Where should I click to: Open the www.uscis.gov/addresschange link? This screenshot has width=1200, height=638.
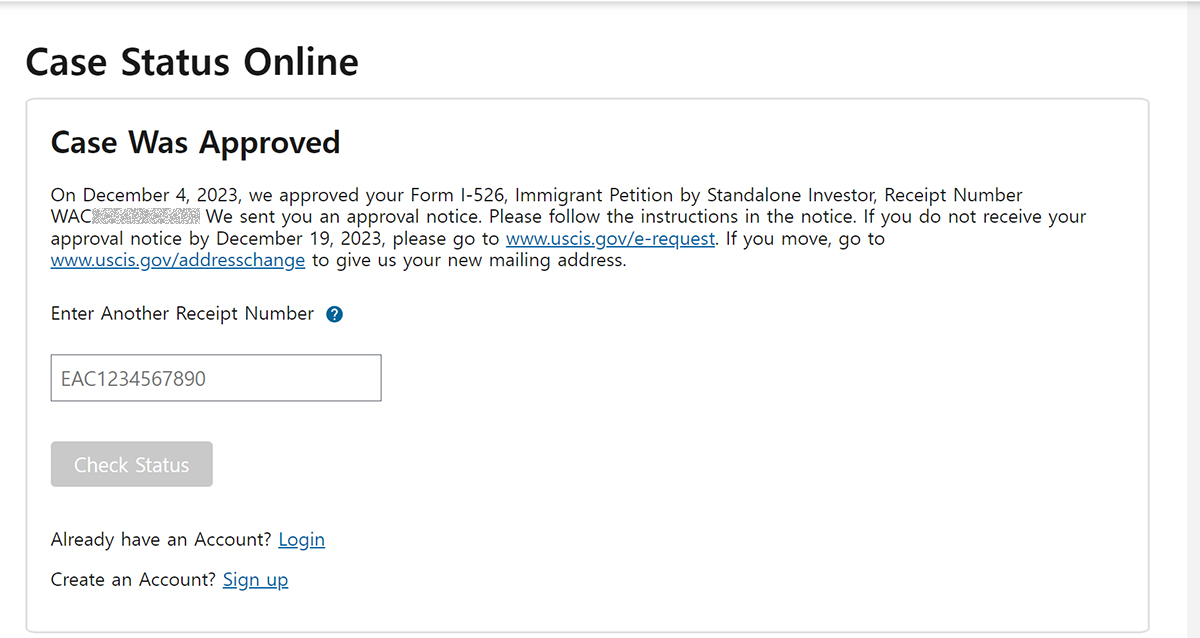click(x=178, y=261)
